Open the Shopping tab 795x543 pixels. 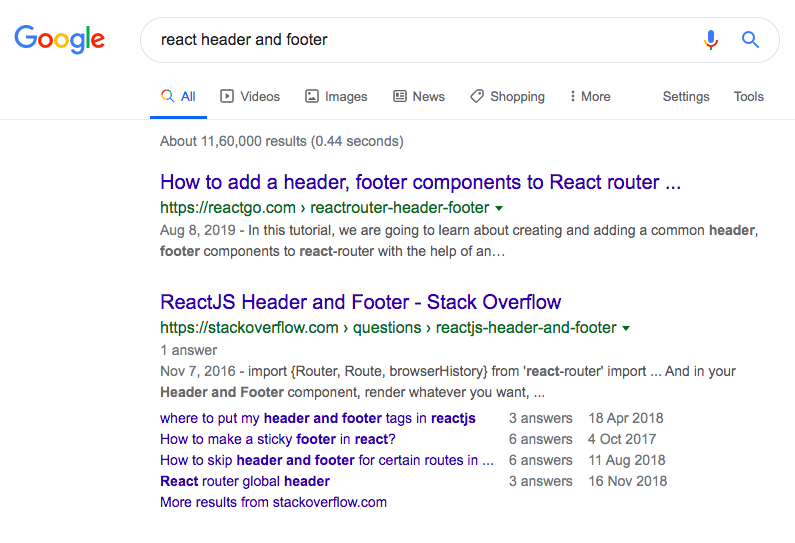coord(508,96)
